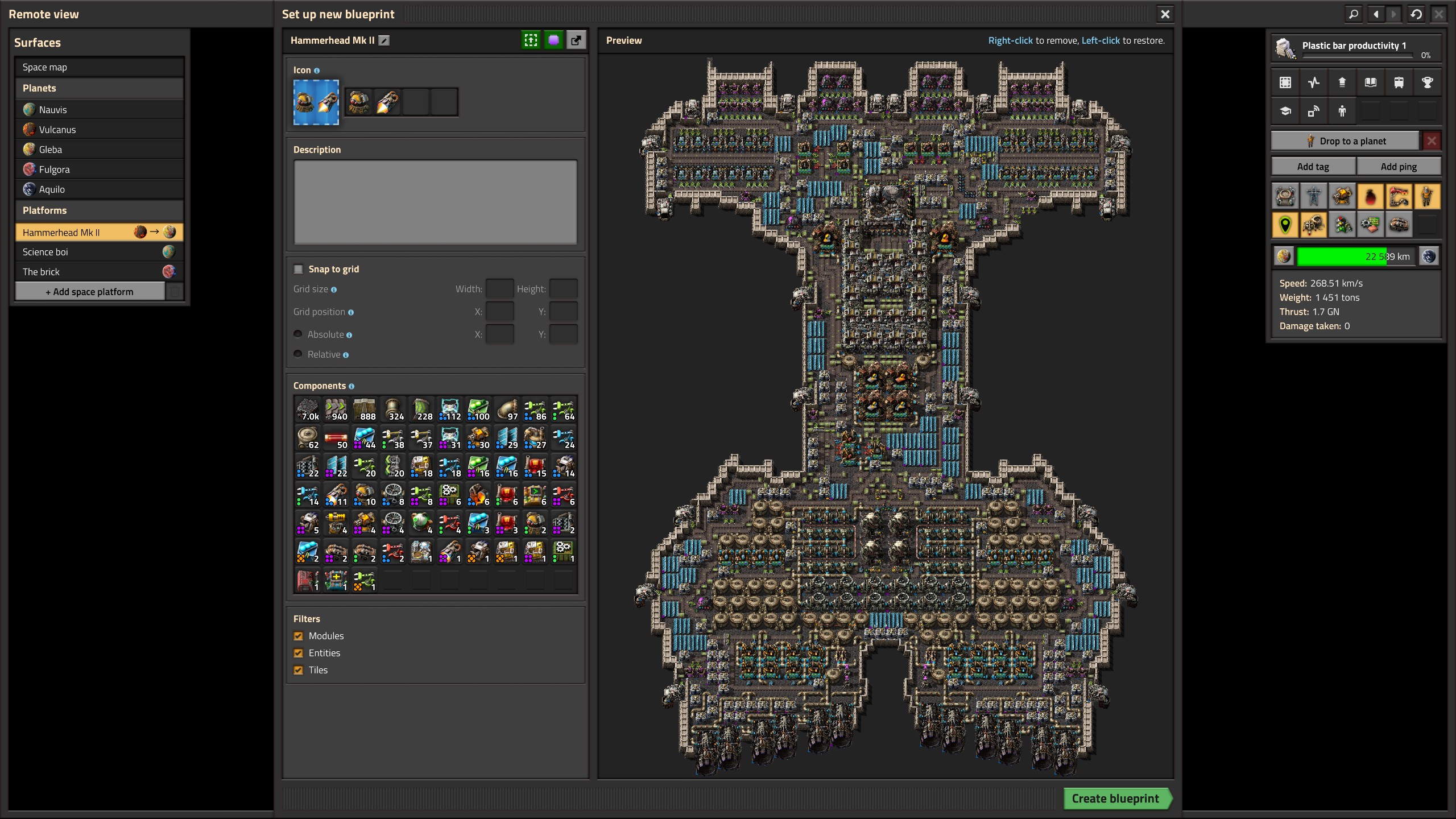Screen dimensions: 1456x819
Task: Select the Absolute radio option
Action: (298, 334)
